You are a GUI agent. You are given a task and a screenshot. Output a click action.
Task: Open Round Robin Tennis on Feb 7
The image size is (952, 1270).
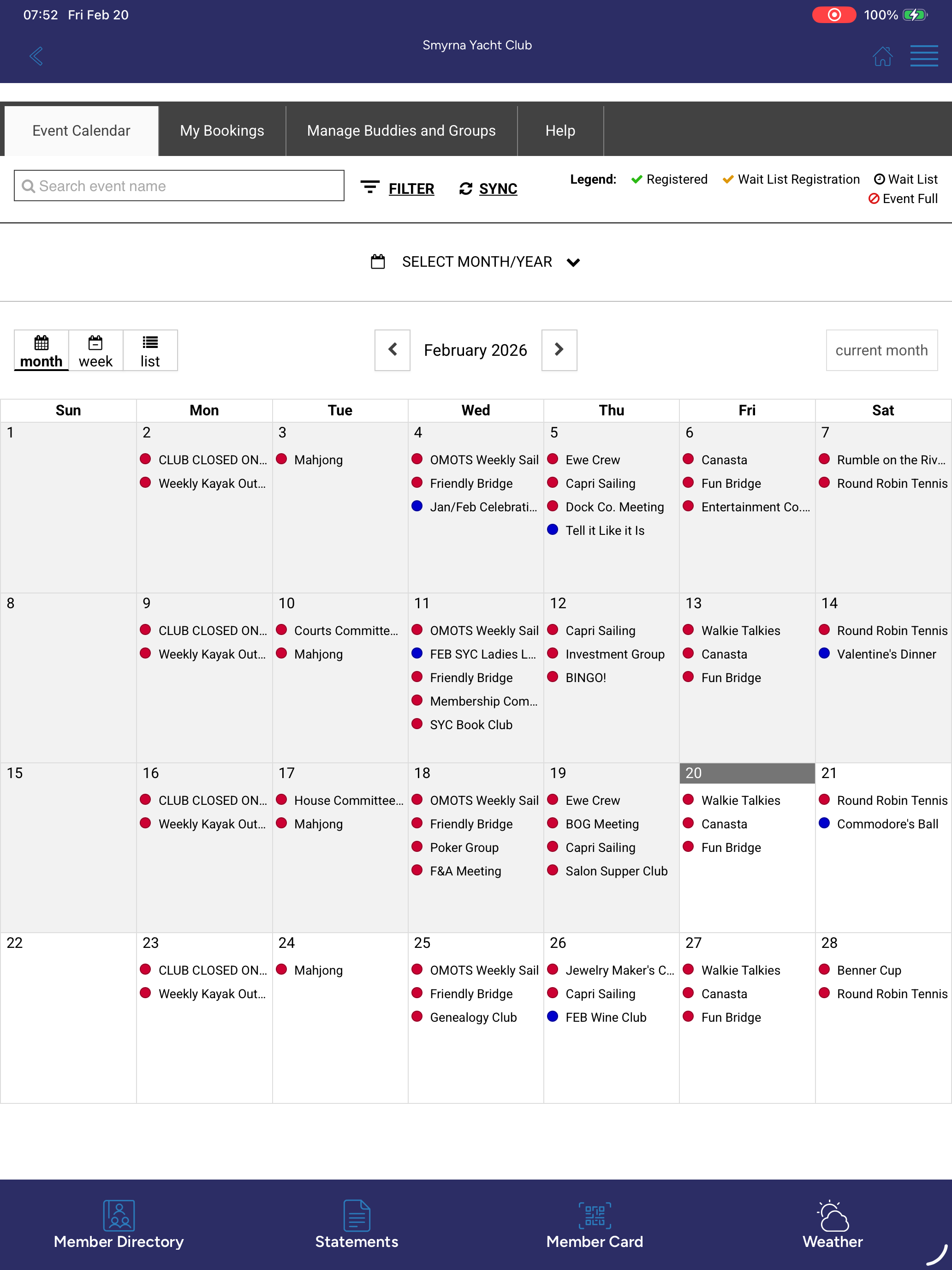click(x=892, y=484)
